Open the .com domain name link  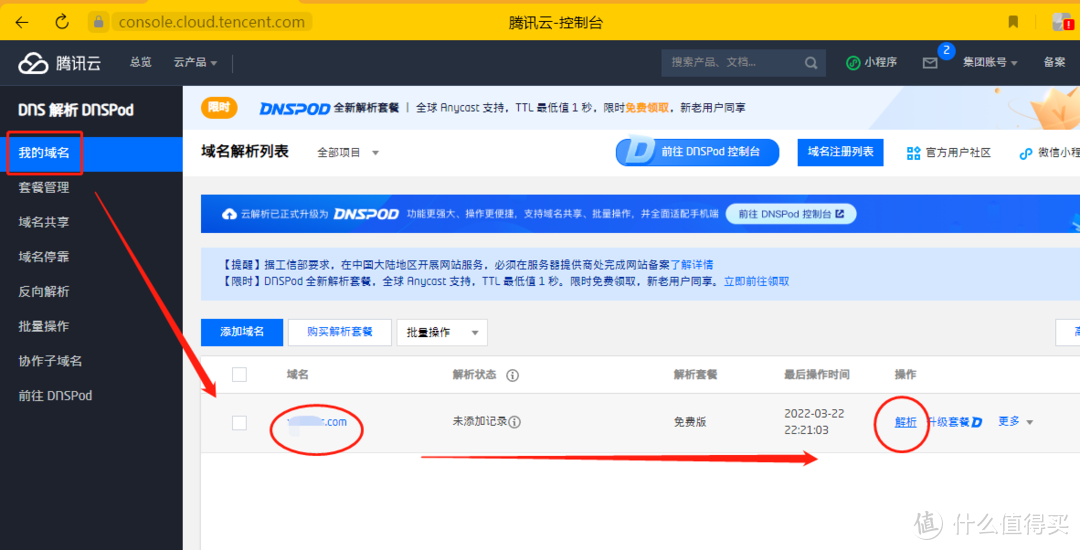318,422
